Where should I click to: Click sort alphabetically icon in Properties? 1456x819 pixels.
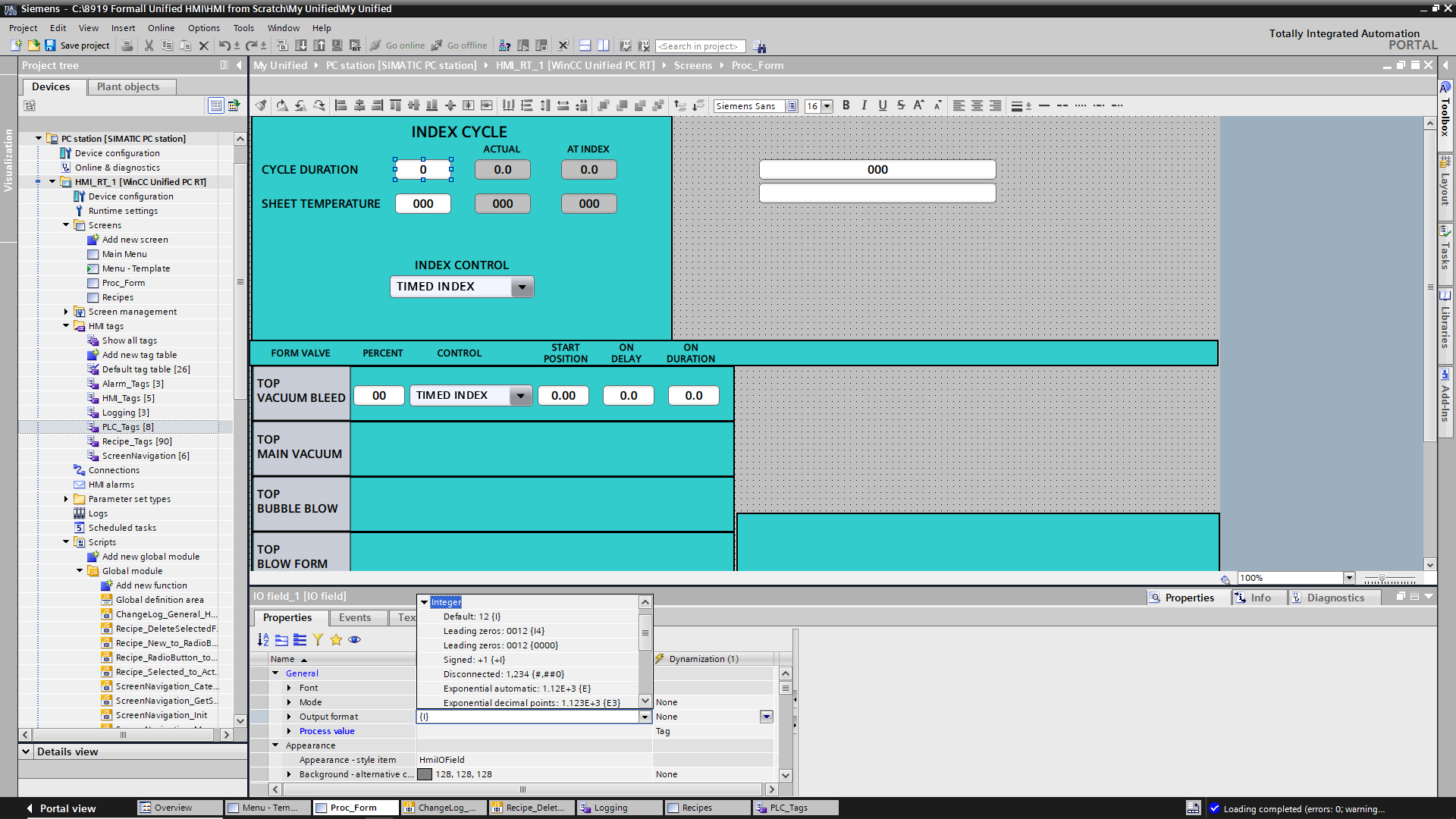(263, 640)
